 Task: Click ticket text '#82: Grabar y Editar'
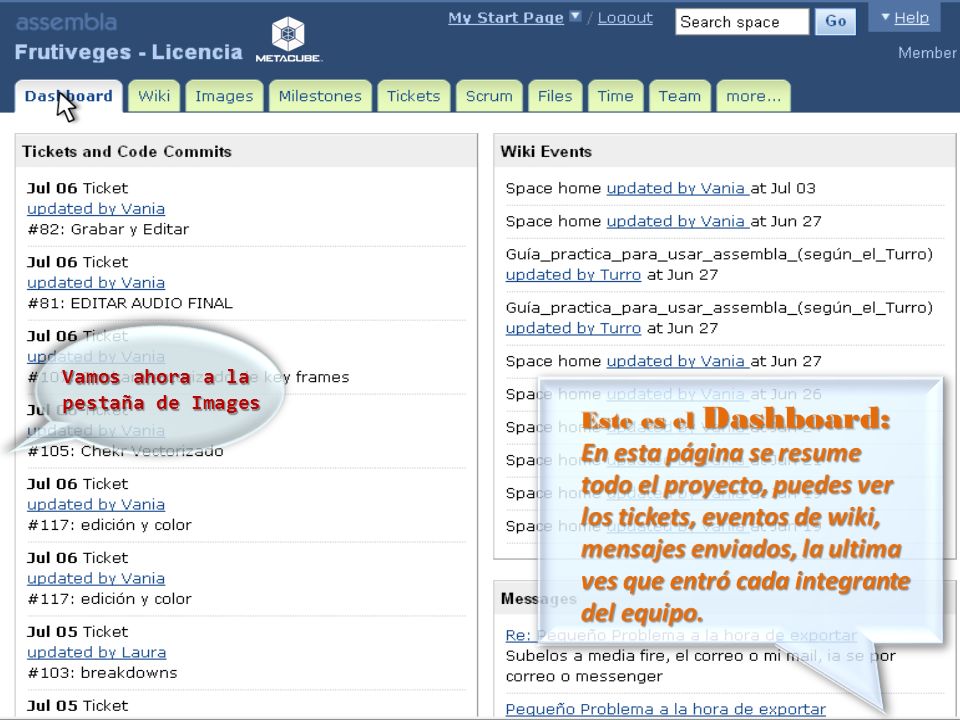pos(108,230)
